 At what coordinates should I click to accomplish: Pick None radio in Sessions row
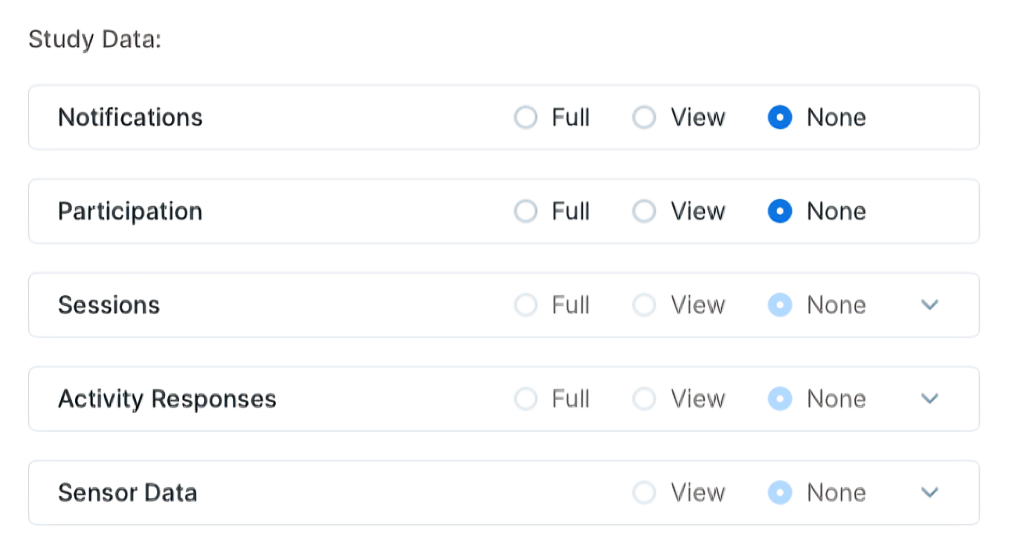coord(780,306)
